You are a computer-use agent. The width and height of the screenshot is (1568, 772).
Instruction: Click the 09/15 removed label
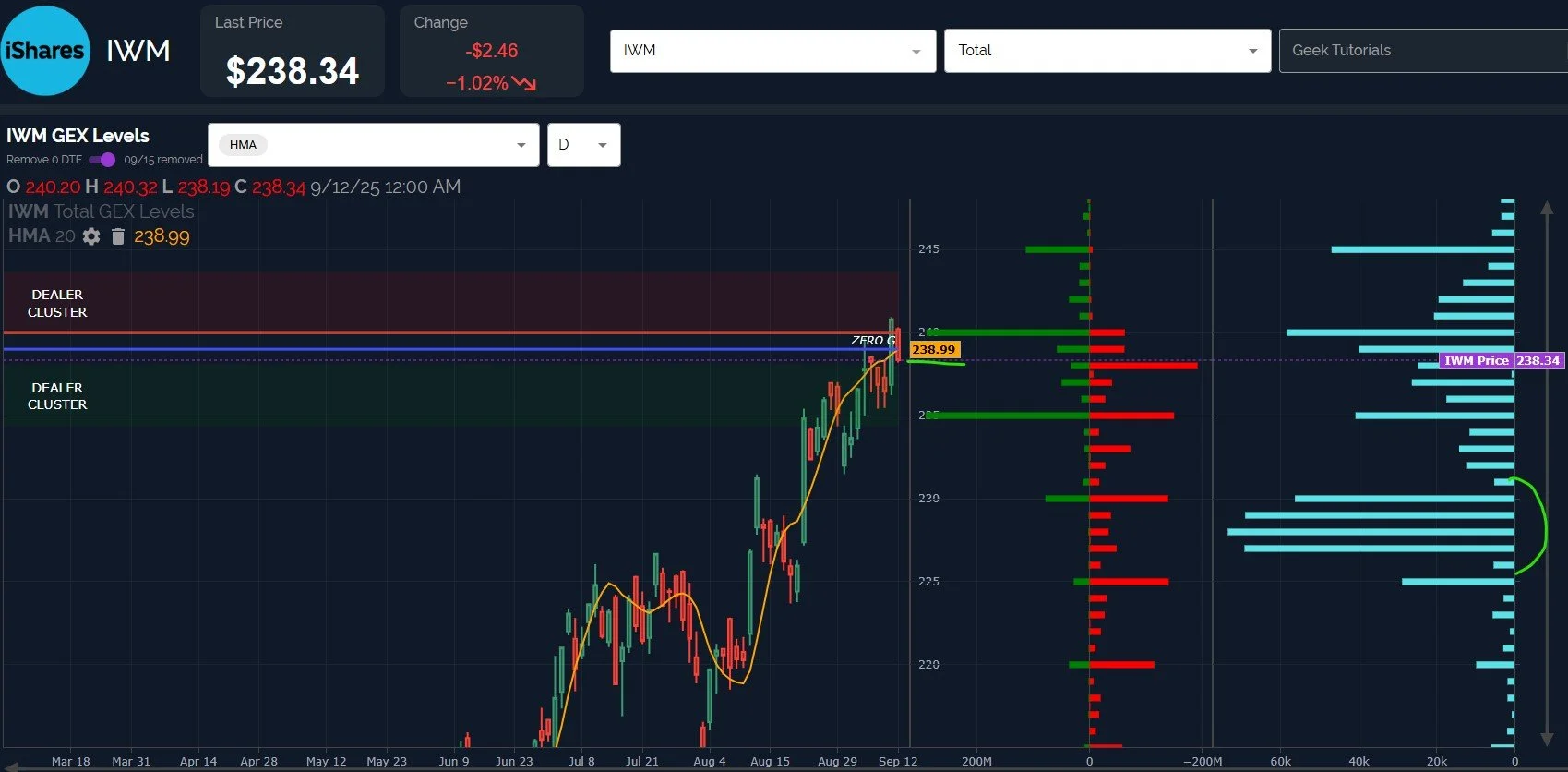pos(163,160)
